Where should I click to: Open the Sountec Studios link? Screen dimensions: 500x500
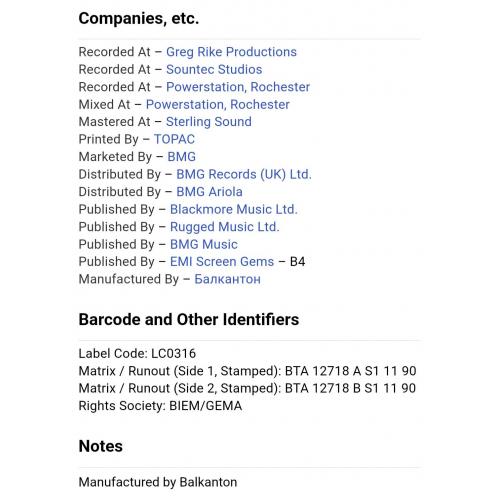214,69
